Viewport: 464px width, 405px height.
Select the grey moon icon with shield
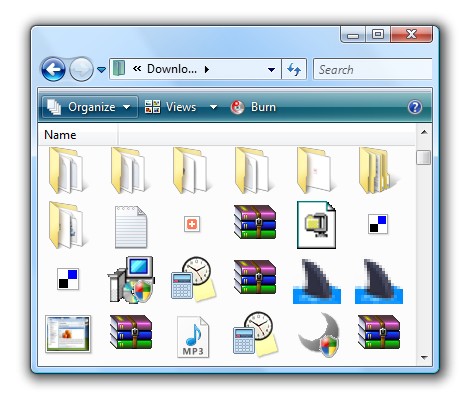tap(318, 335)
